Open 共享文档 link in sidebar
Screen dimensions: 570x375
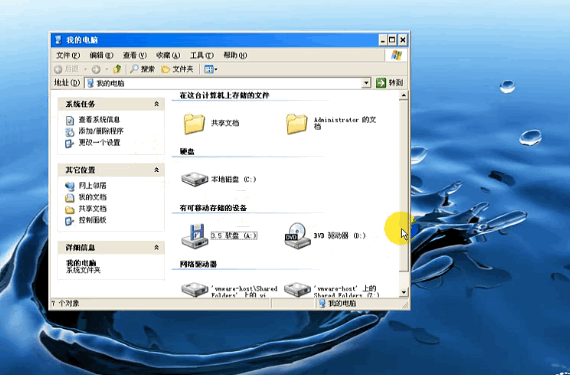pyautogui.click(x=92, y=209)
